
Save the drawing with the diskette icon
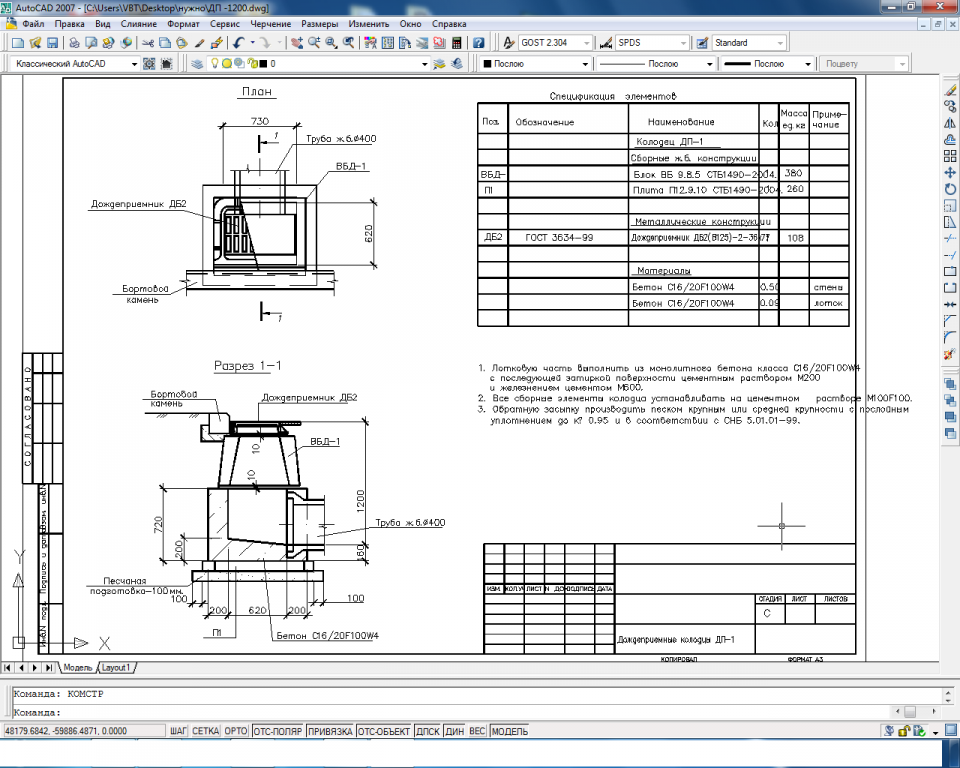52,43
